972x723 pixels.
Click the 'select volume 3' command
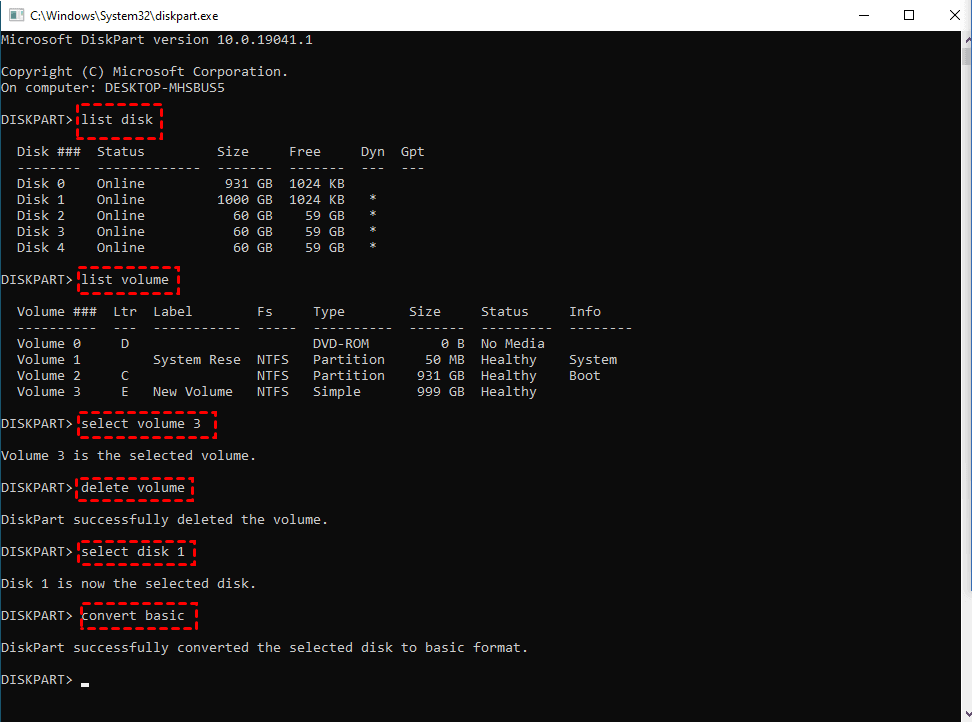point(146,424)
